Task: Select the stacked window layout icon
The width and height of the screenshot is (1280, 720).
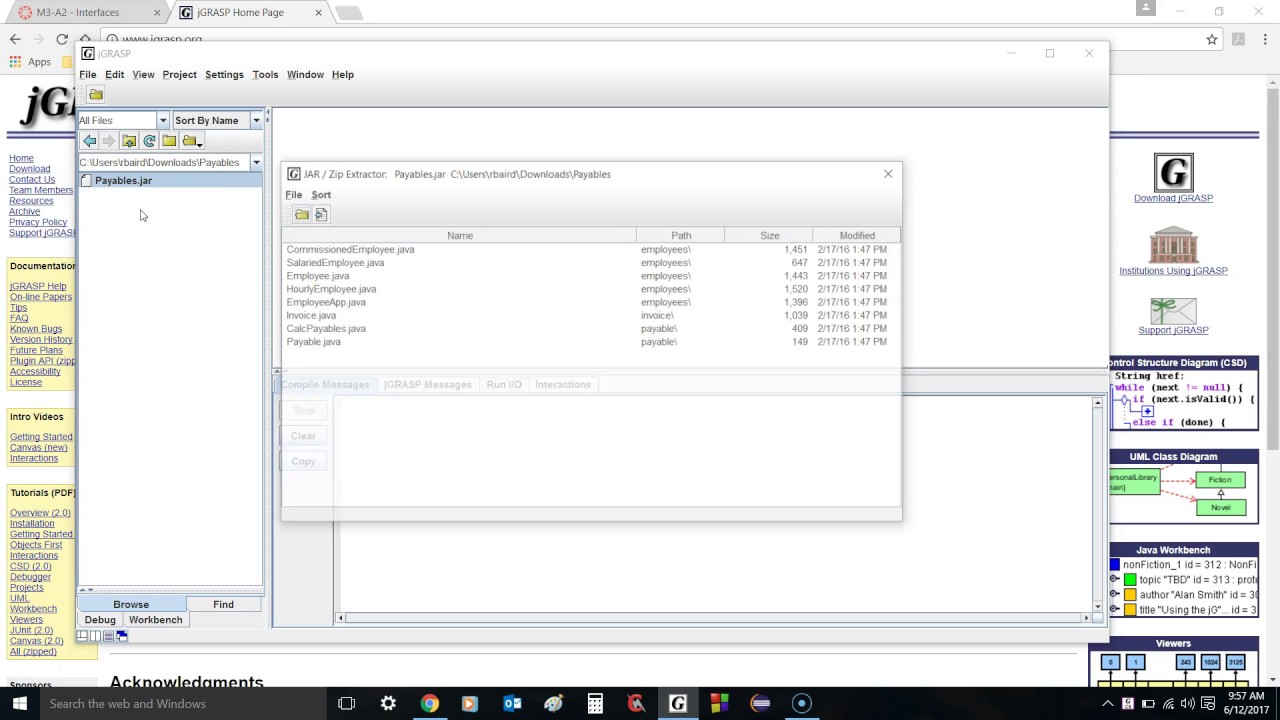Action: click(x=109, y=635)
